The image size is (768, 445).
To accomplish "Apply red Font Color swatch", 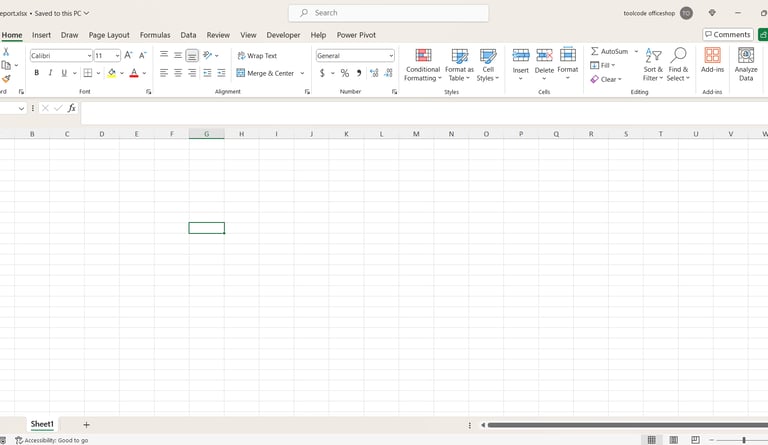I will 134,73.
